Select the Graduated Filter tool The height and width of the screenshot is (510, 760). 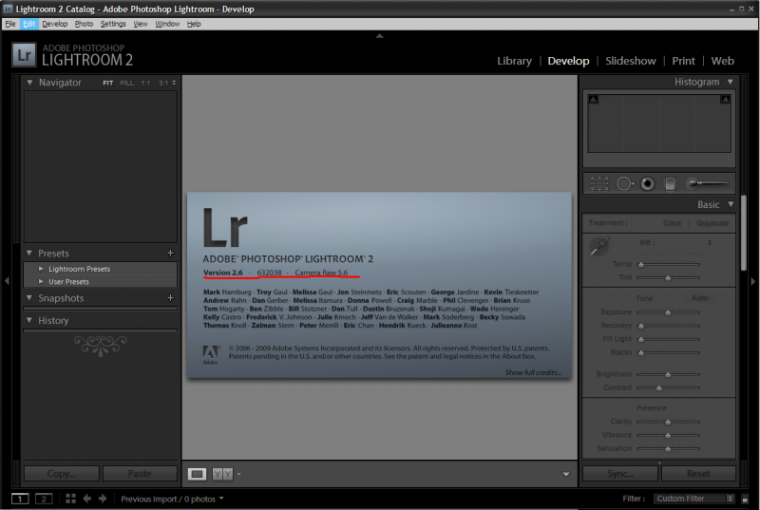point(670,183)
